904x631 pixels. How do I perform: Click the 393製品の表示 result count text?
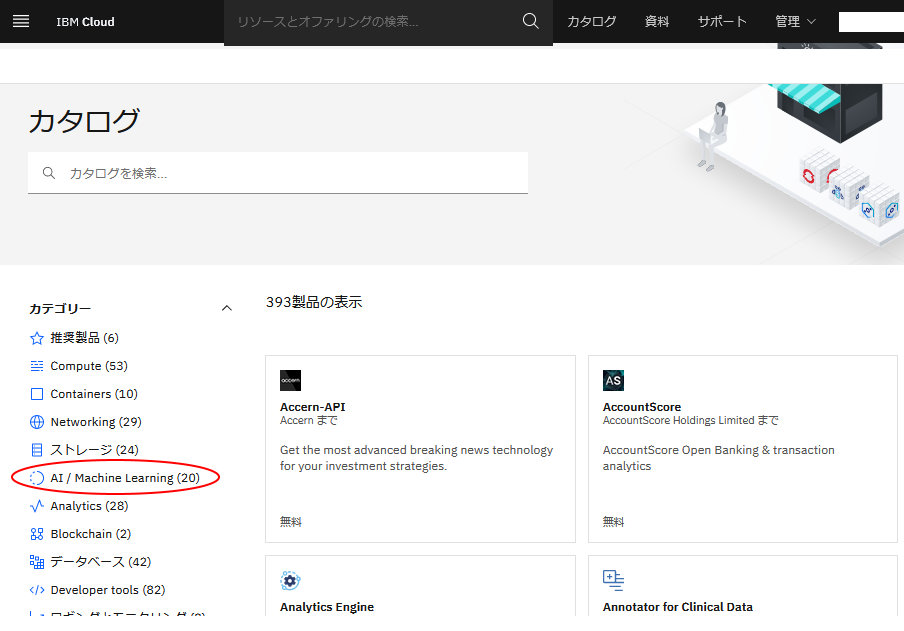pos(314,302)
